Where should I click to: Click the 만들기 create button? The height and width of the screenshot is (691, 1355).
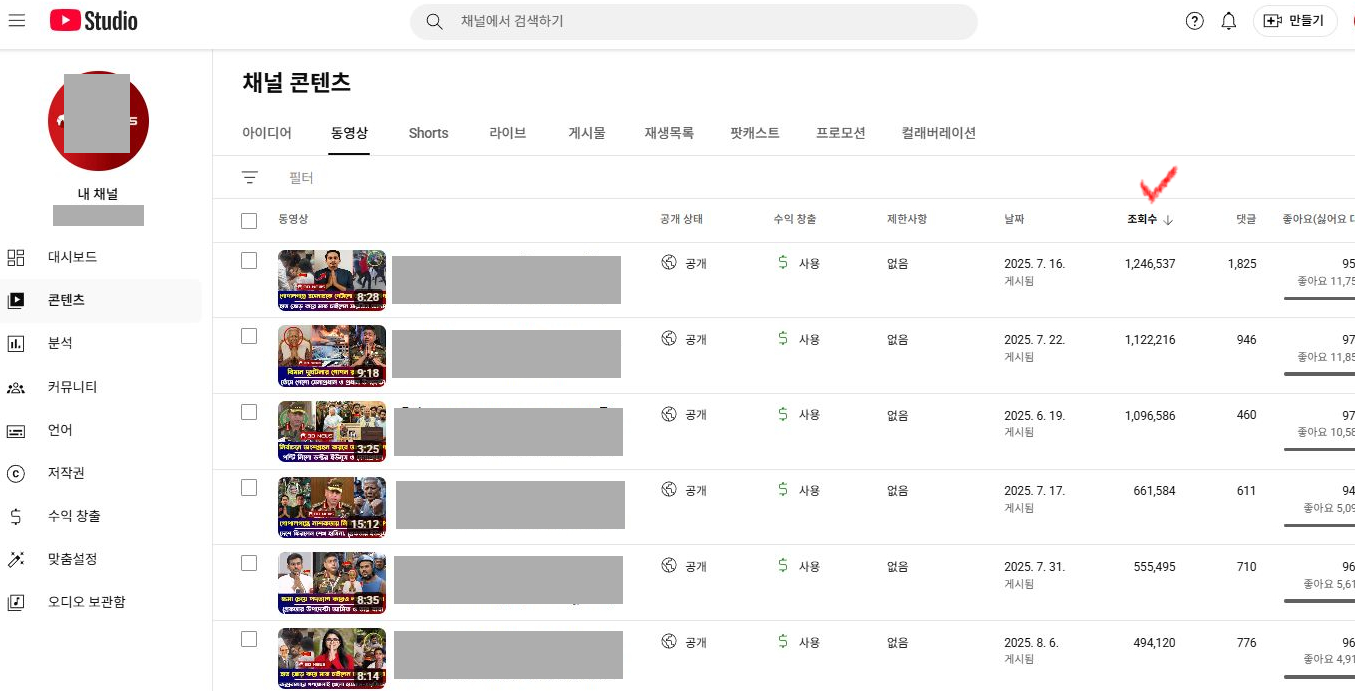(x=1295, y=21)
